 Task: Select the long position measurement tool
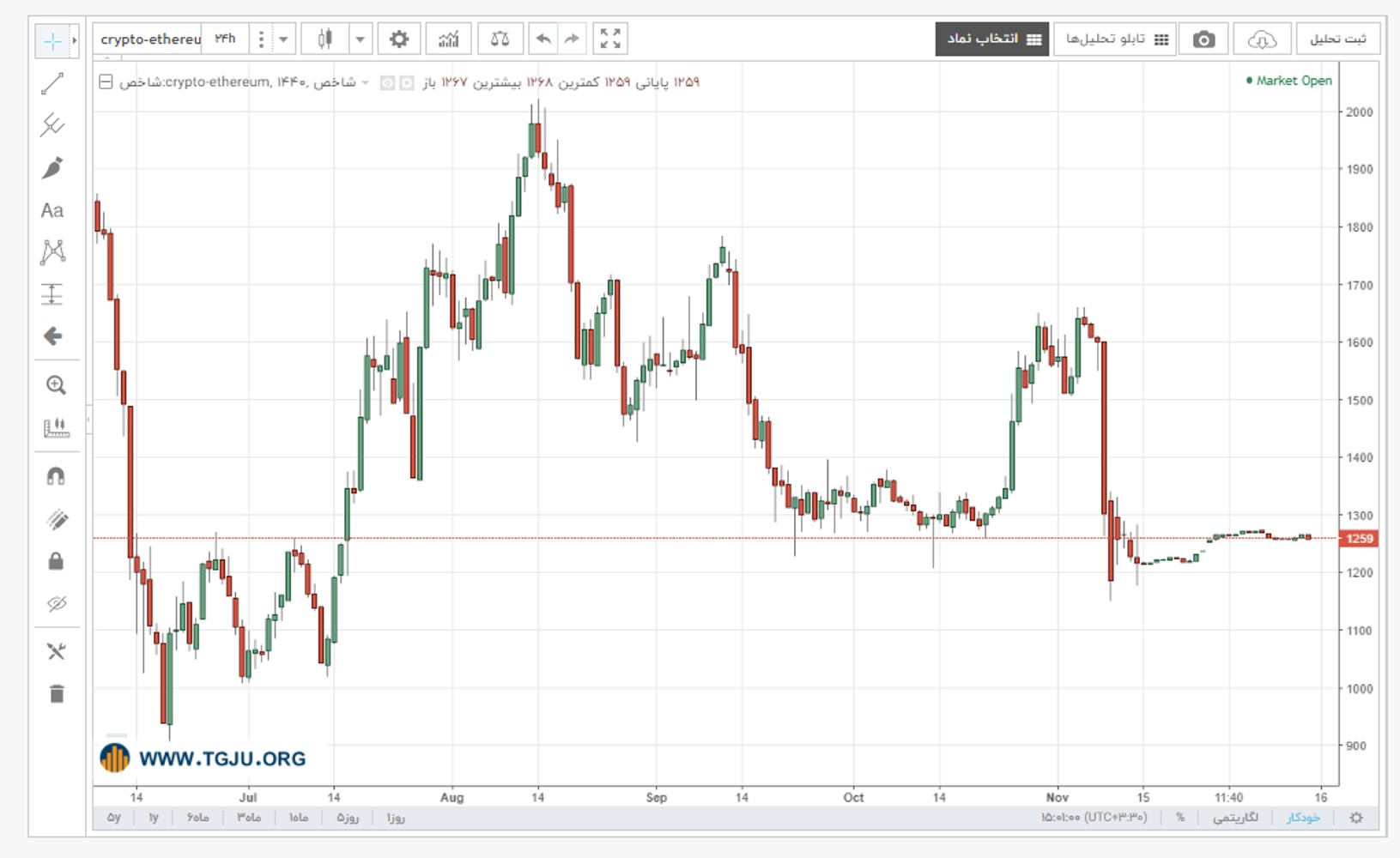click(x=52, y=294)
